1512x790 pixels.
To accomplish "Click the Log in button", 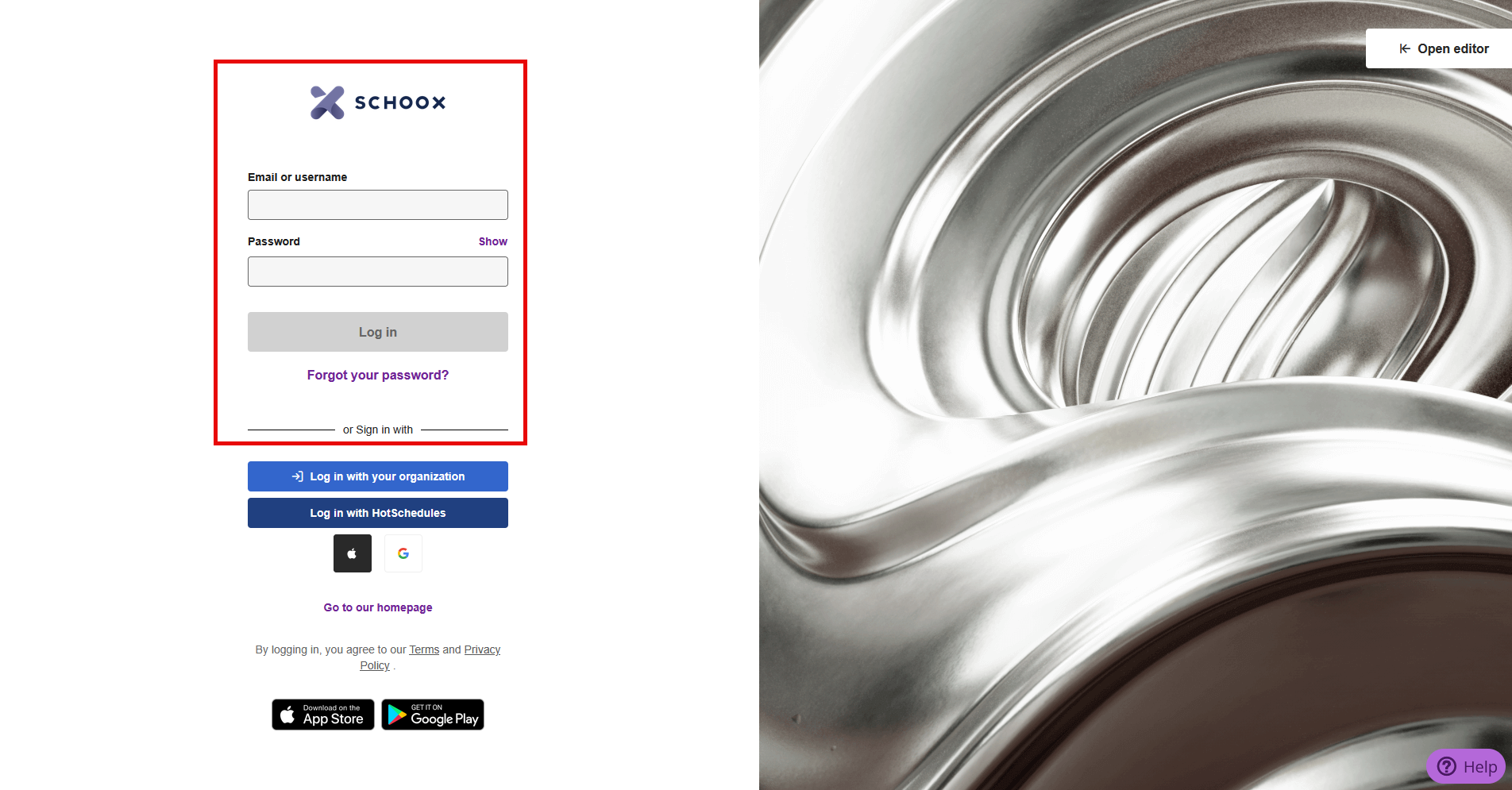I will click(x=378, y=332).
